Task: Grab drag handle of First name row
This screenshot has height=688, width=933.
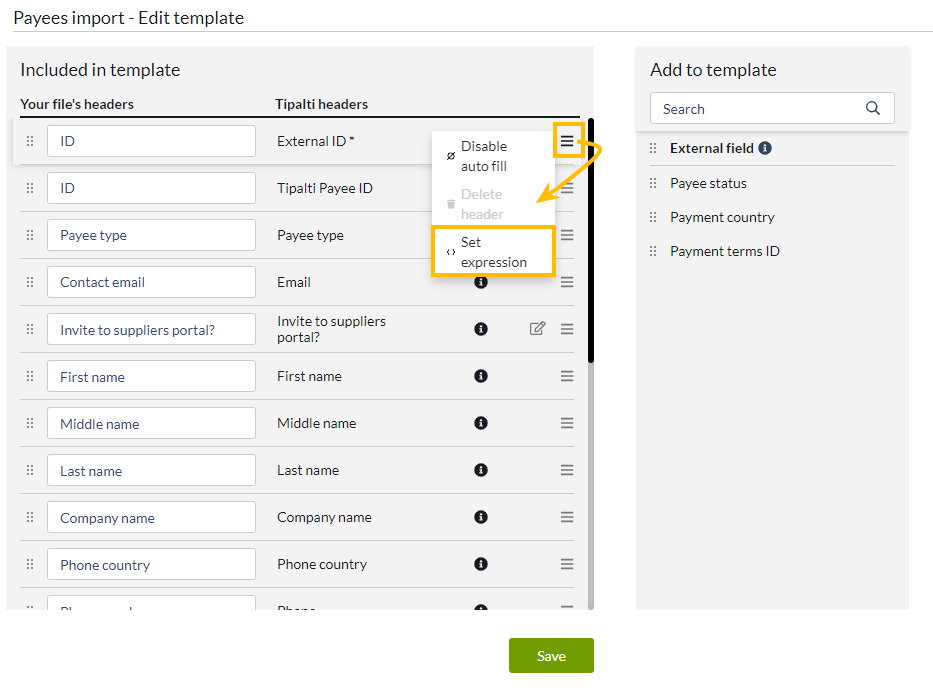Action: click(x=30, y=376)
